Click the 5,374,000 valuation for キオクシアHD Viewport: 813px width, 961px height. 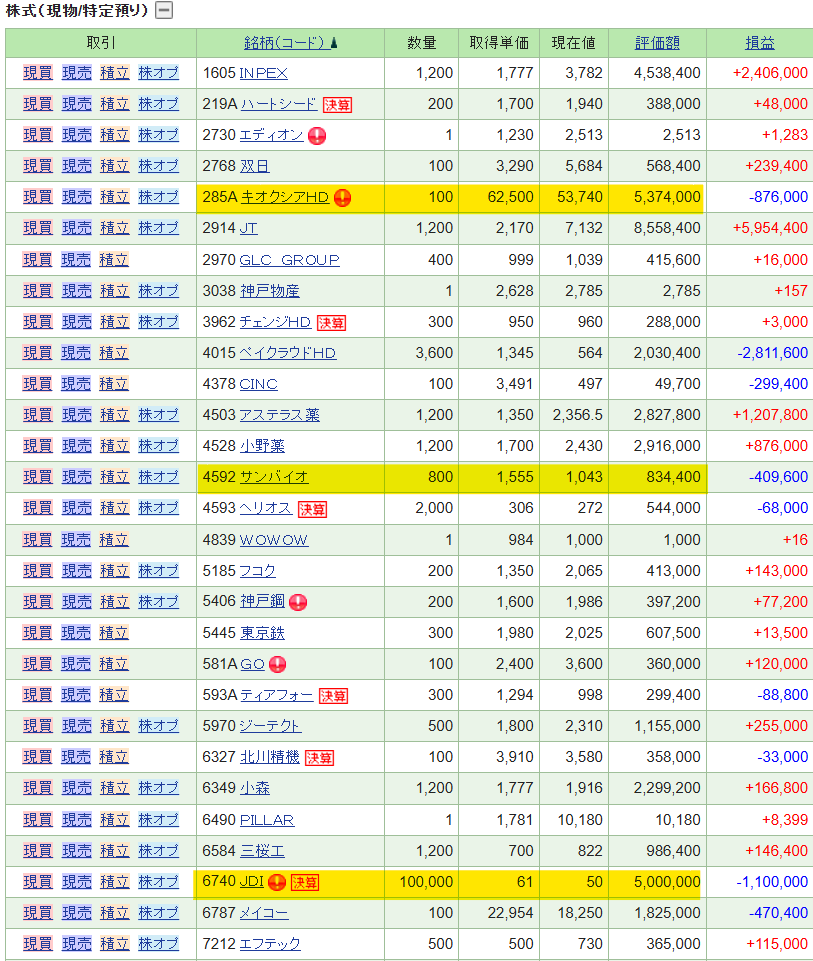tap(667, 197)
